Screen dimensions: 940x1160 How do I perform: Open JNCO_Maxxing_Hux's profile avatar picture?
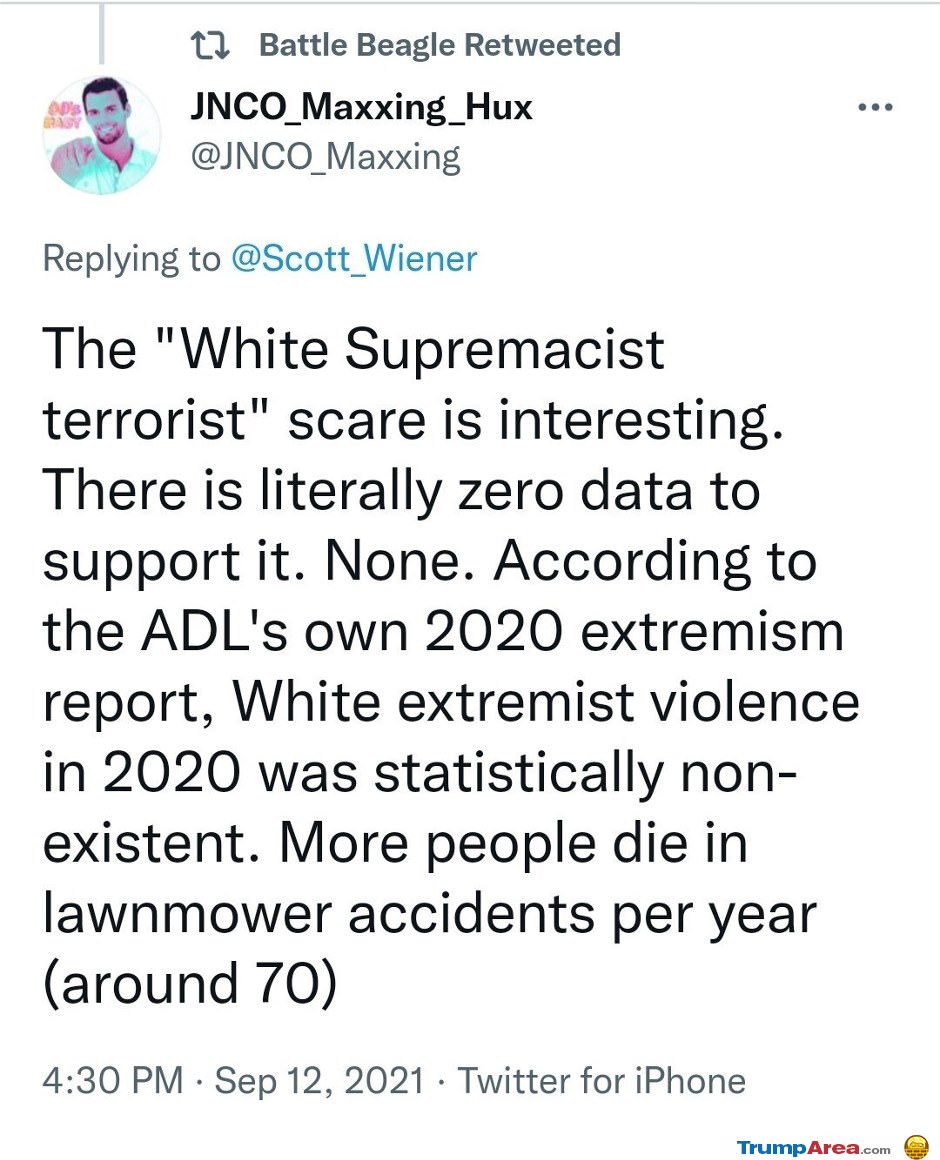tap(101, 135)
